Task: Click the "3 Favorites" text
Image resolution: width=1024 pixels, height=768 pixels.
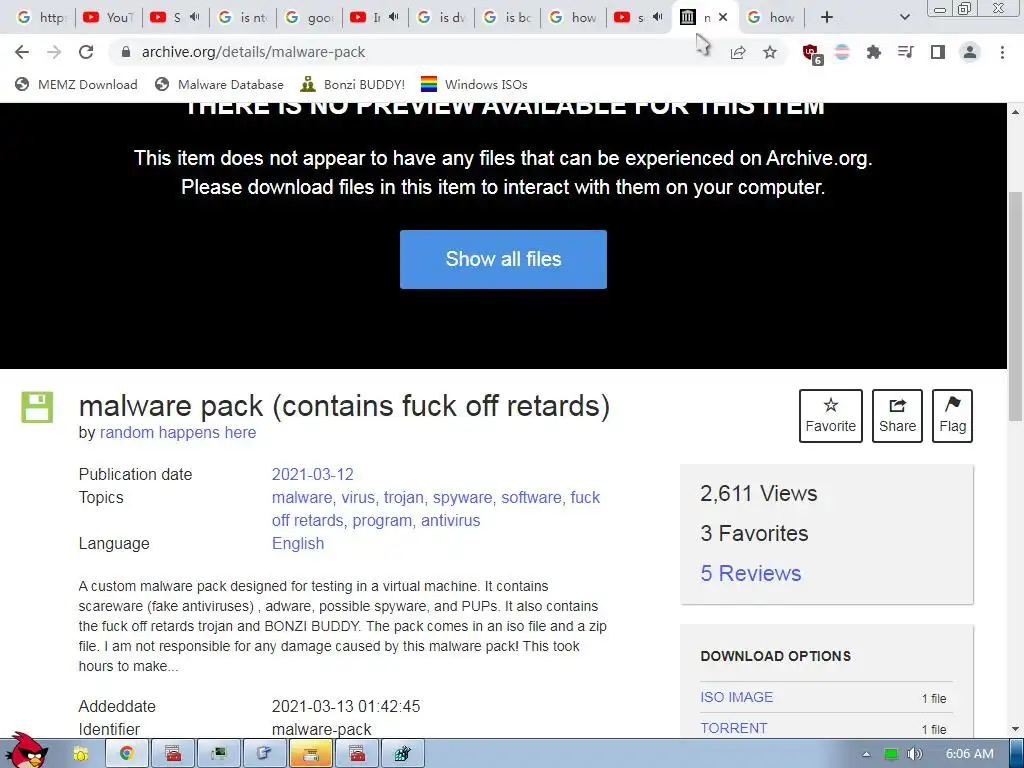Action: click(754, 534)
